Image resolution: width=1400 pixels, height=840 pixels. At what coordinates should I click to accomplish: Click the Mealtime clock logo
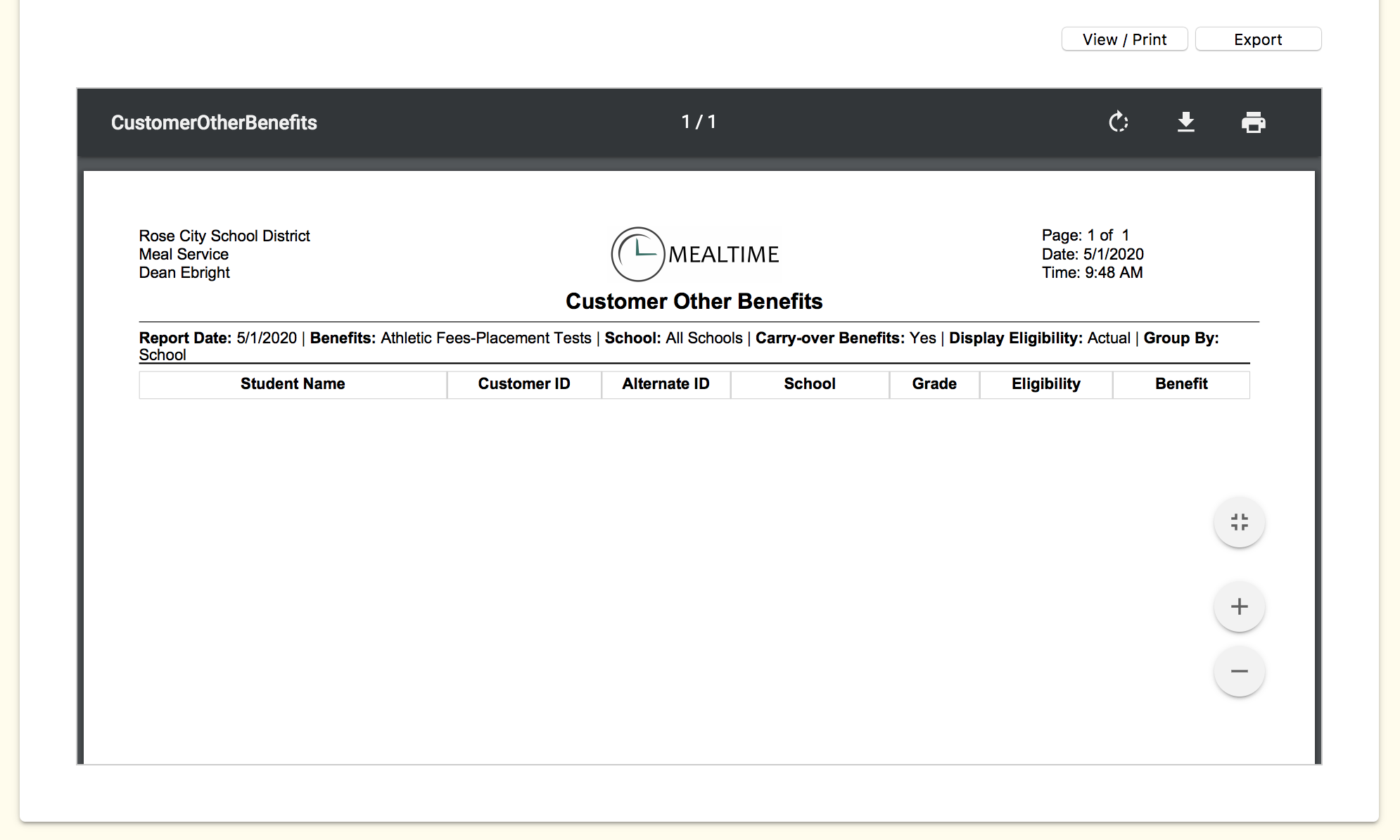coord(637,254)
